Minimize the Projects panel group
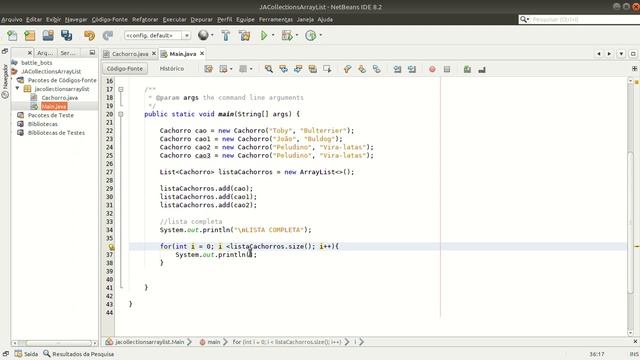 point(92,52)
